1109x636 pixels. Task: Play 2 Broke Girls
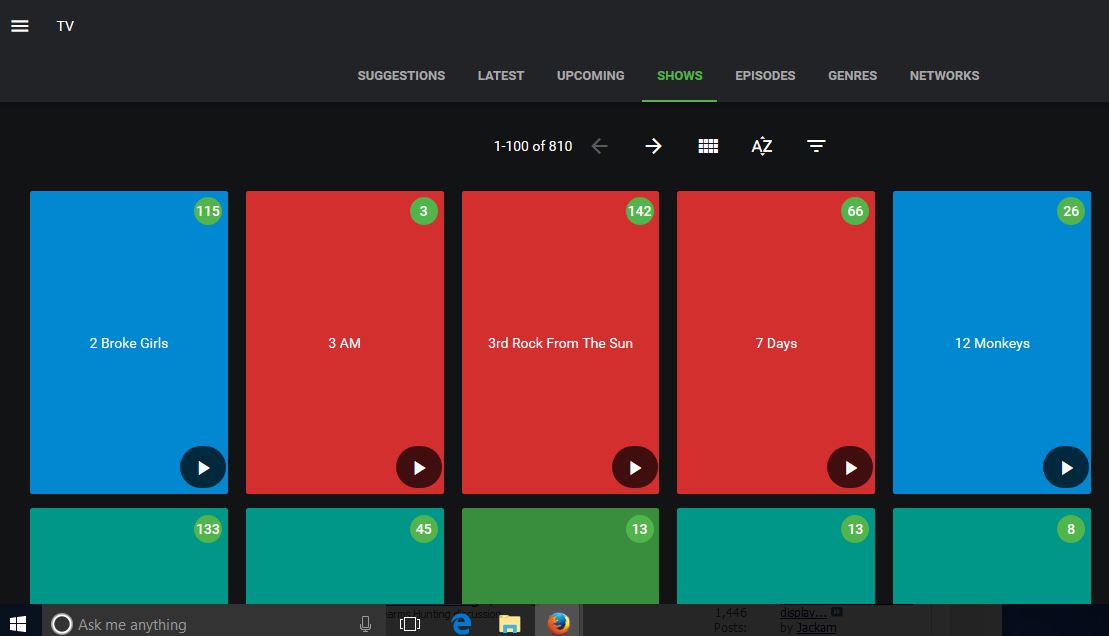coord(203,467)
